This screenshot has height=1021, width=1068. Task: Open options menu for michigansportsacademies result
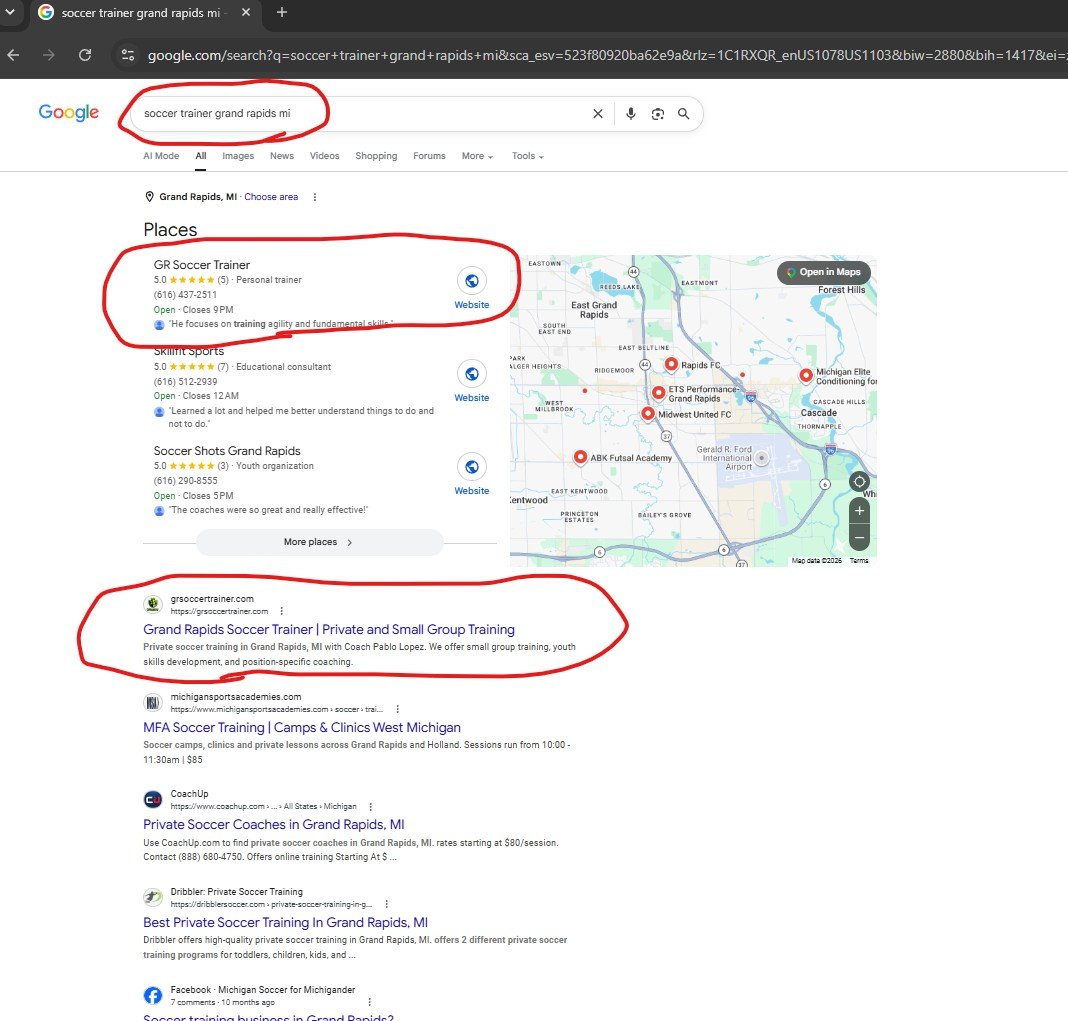click(x=397, y=709)
